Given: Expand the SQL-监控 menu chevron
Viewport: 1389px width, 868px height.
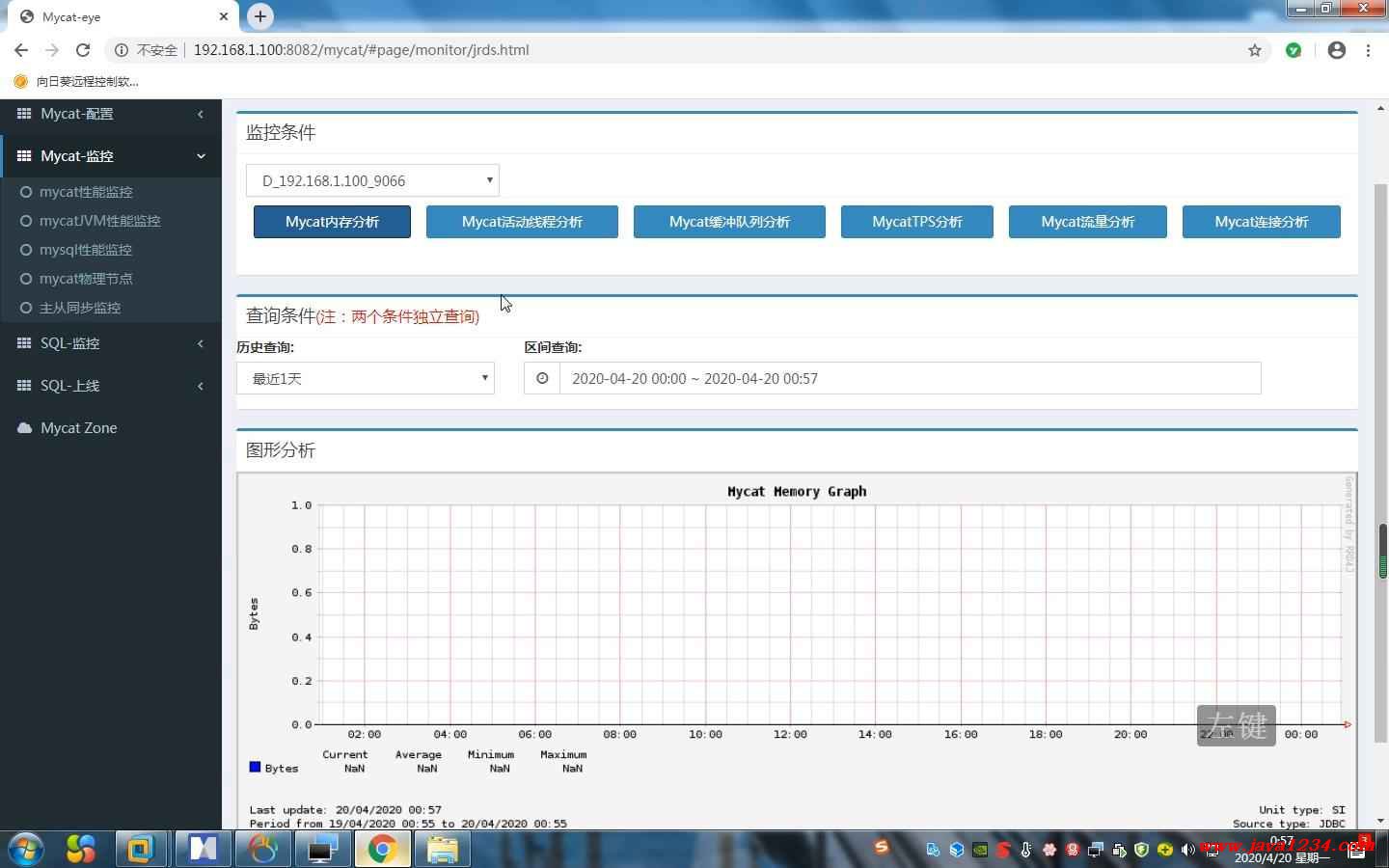Looking at the screenshot, I should click(x=201, y=343).
